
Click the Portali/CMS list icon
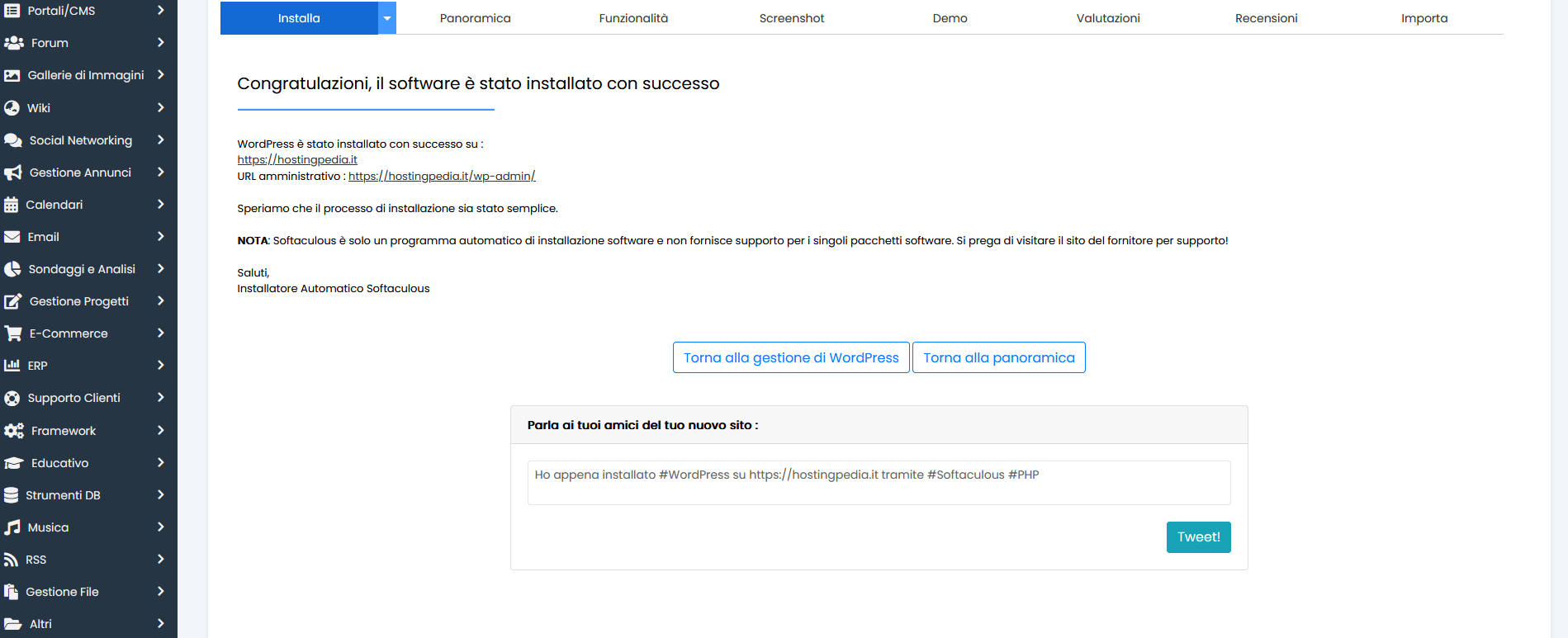pos(12,11)
